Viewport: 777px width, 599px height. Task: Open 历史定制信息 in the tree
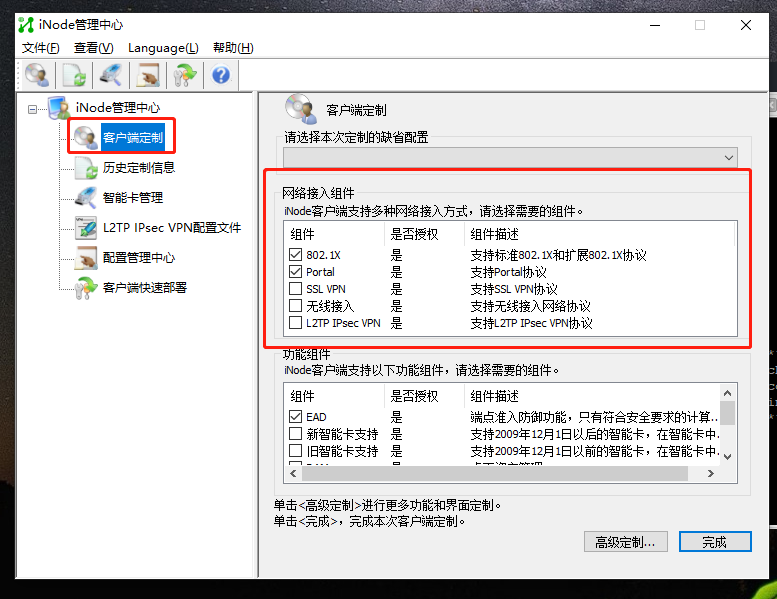139,168
